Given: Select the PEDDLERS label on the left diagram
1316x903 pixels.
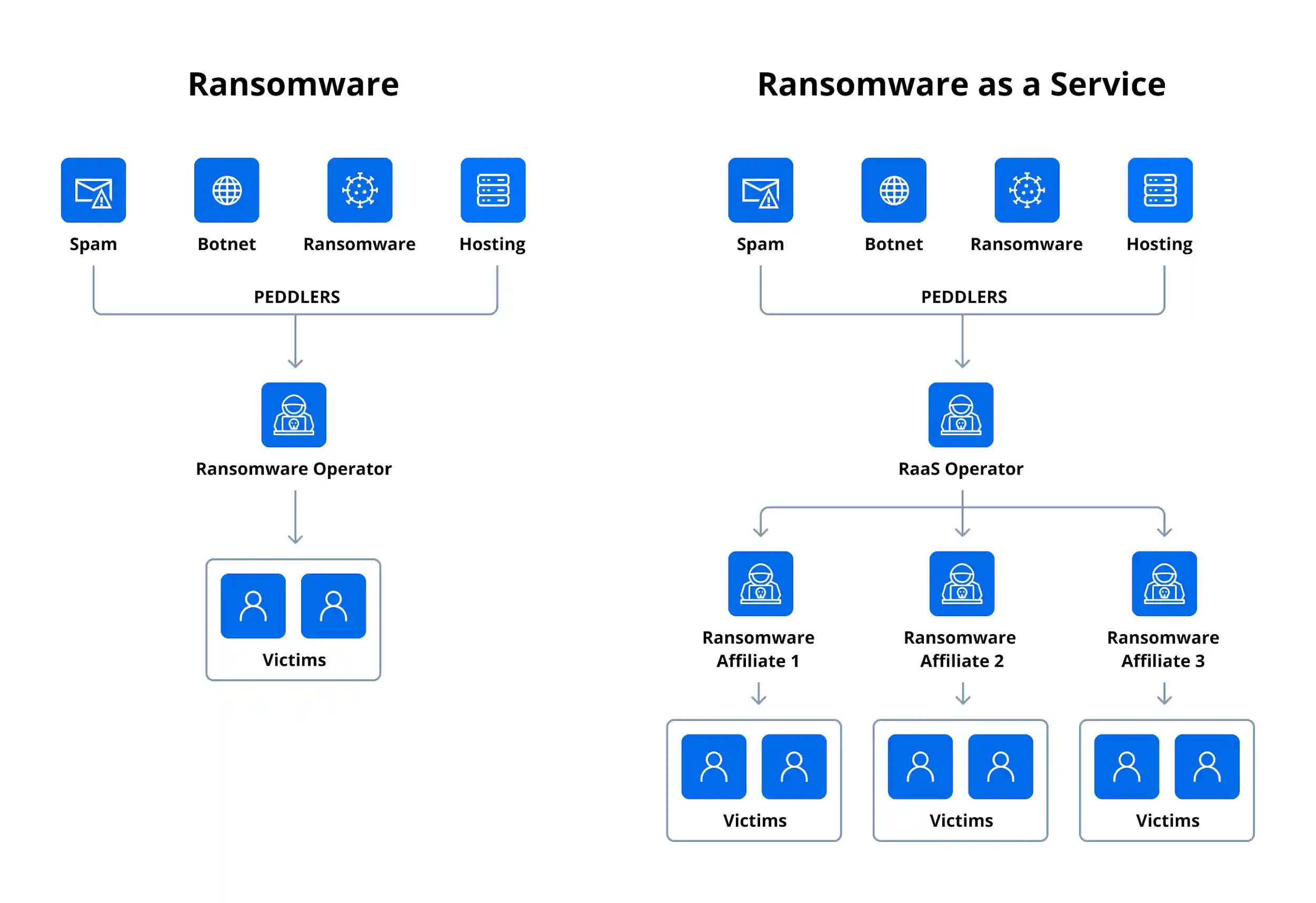Looking at the screenshot, I should tap(297, 296).
